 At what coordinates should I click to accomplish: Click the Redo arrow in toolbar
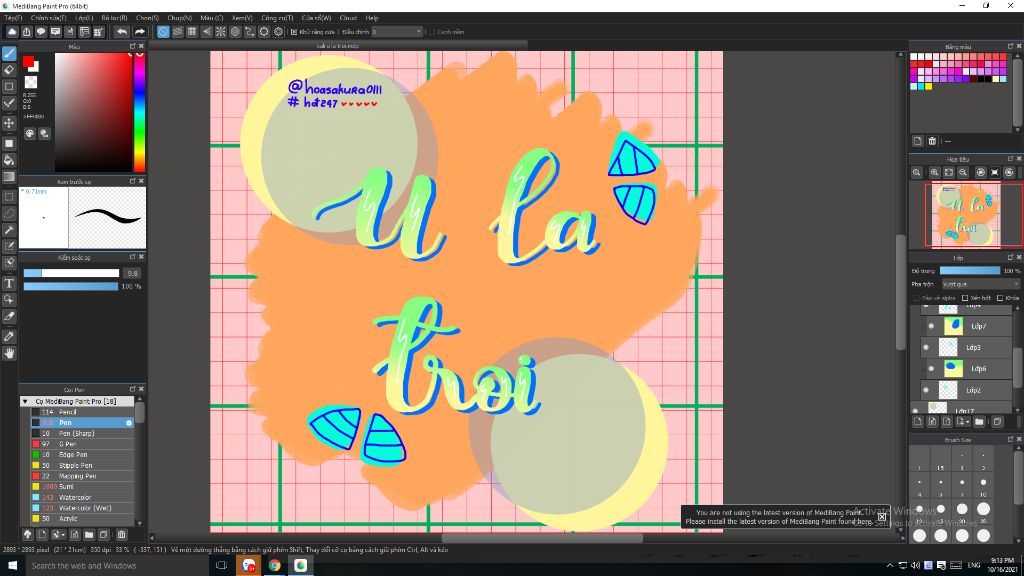(140, 31)
